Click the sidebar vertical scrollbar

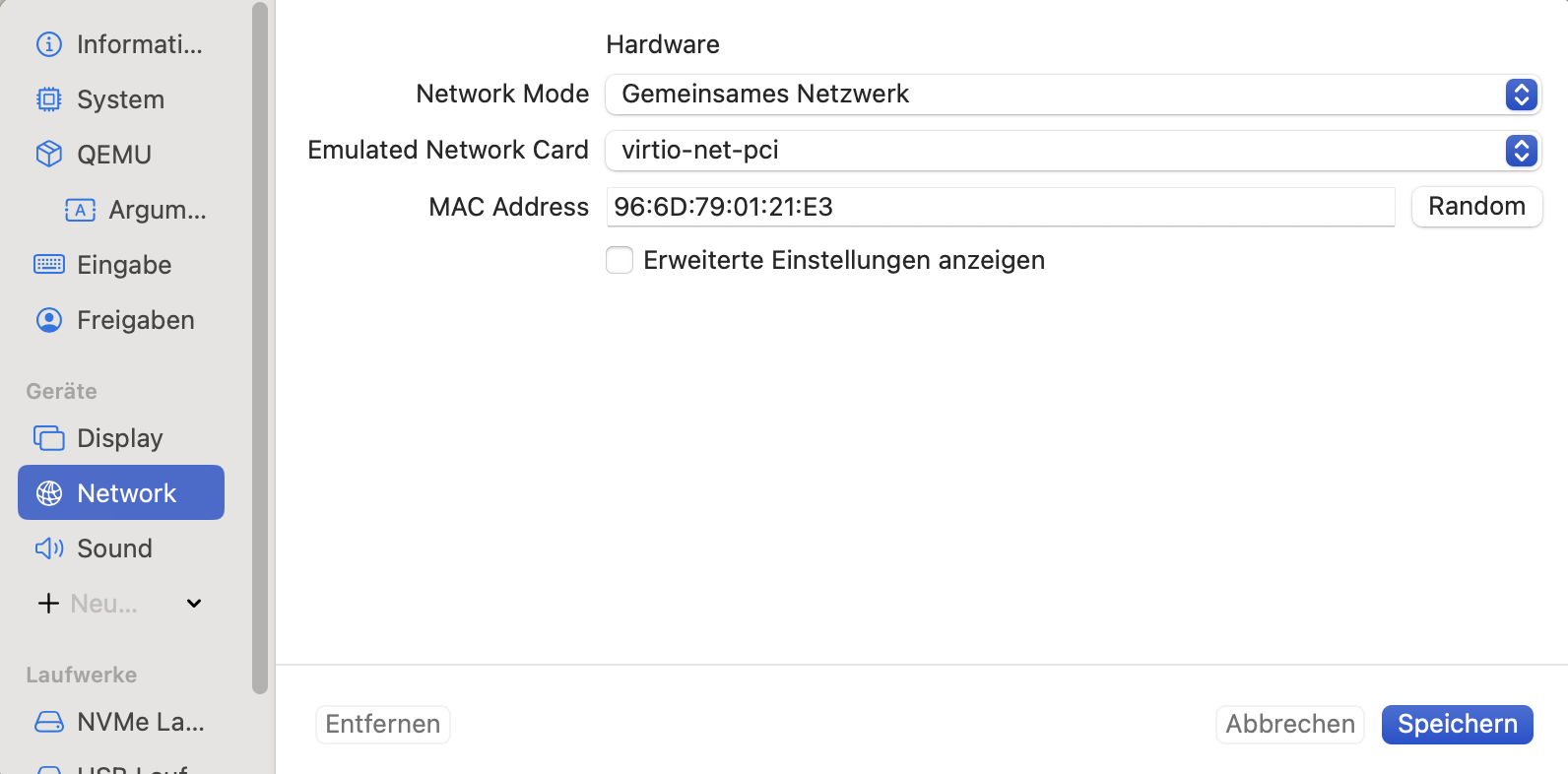point(260,345)
